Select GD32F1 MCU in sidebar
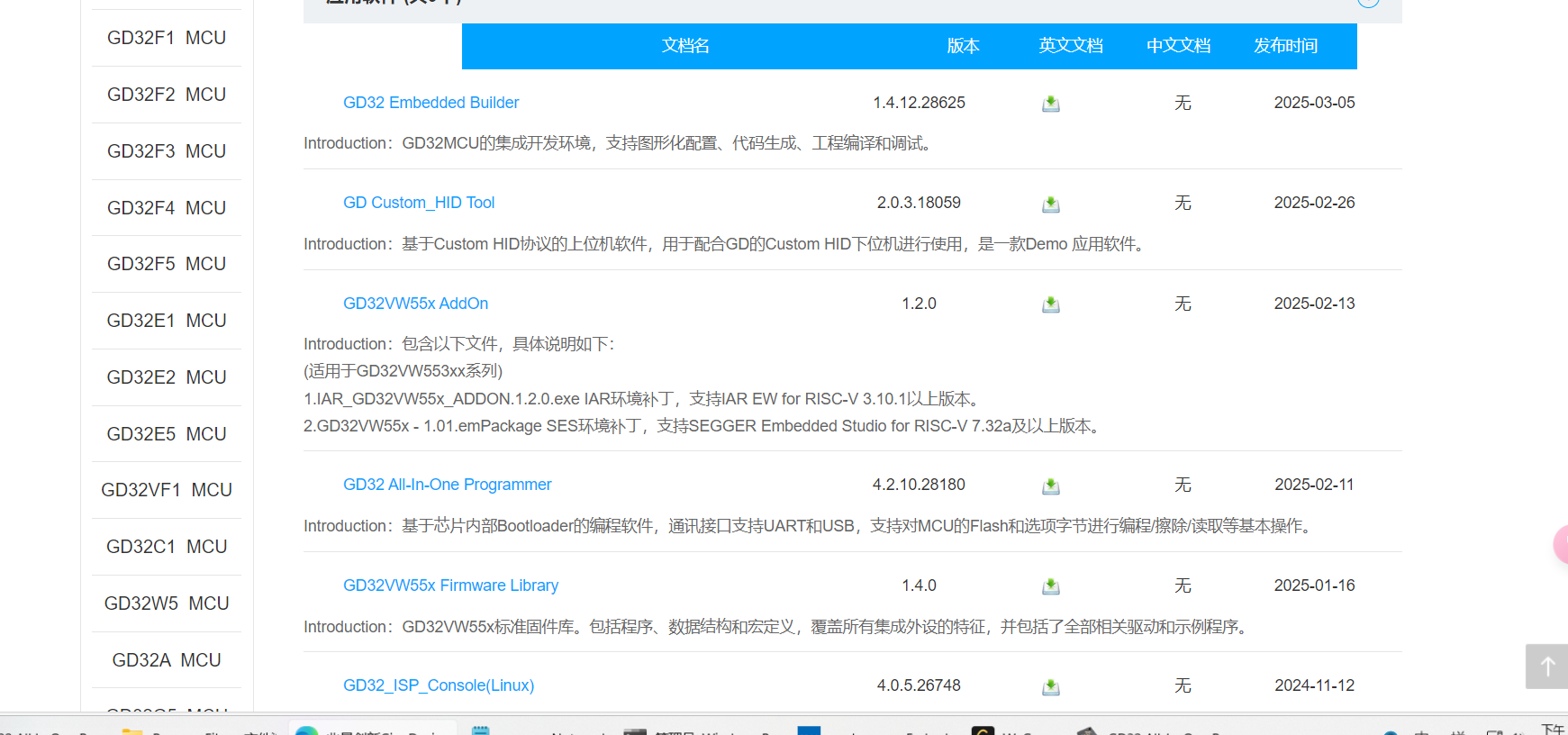The height and width of the screenshot is (735, 1568). pos(167,38)
